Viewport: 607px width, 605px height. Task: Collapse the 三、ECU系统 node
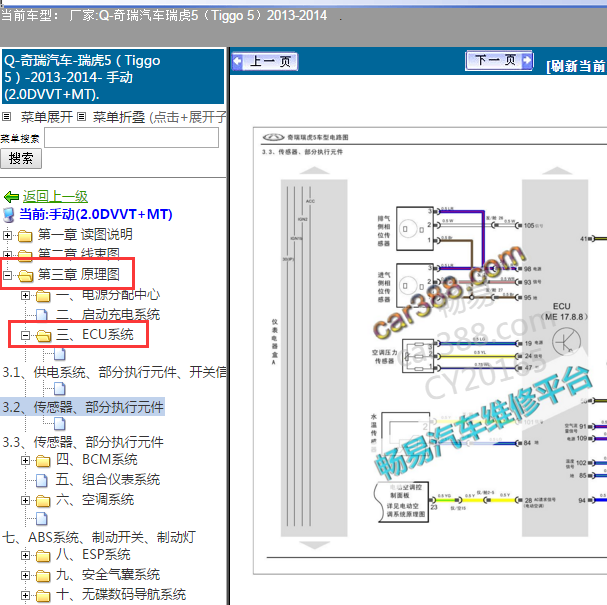point(25,335)
